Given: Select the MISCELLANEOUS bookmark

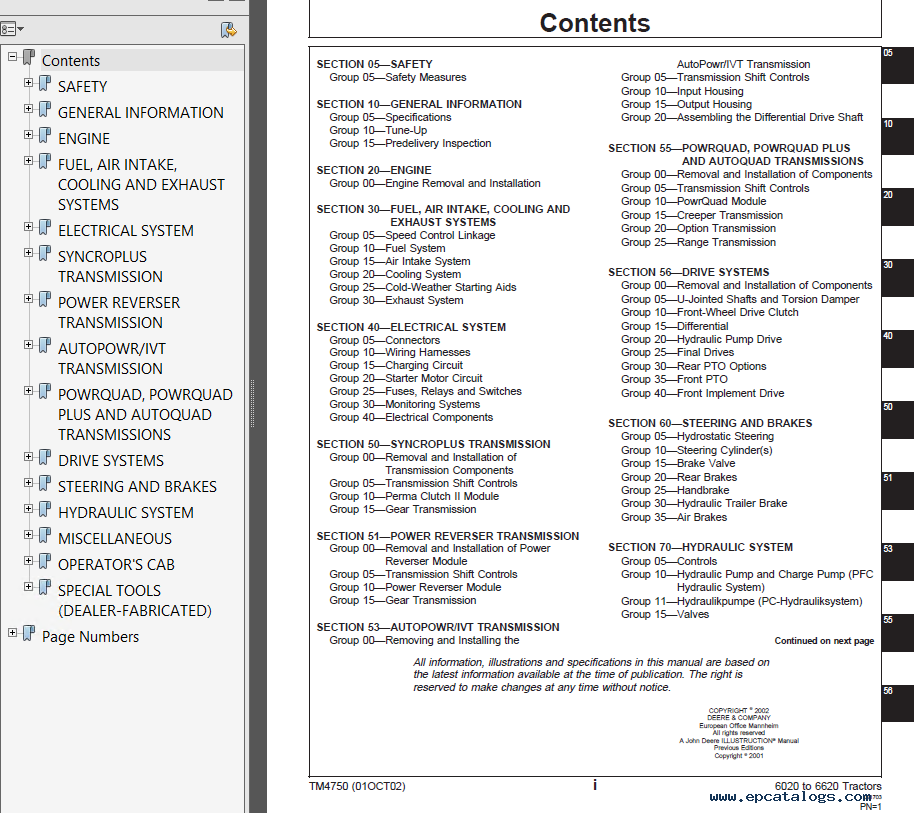Looking at the screenshot, I should (115, 538).
